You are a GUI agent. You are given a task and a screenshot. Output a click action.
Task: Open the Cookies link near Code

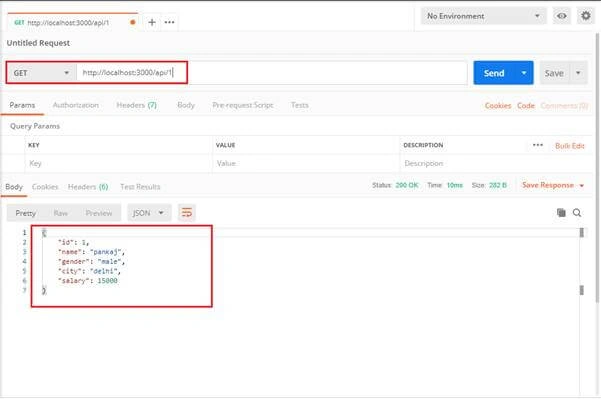click(x=498, y=105)
